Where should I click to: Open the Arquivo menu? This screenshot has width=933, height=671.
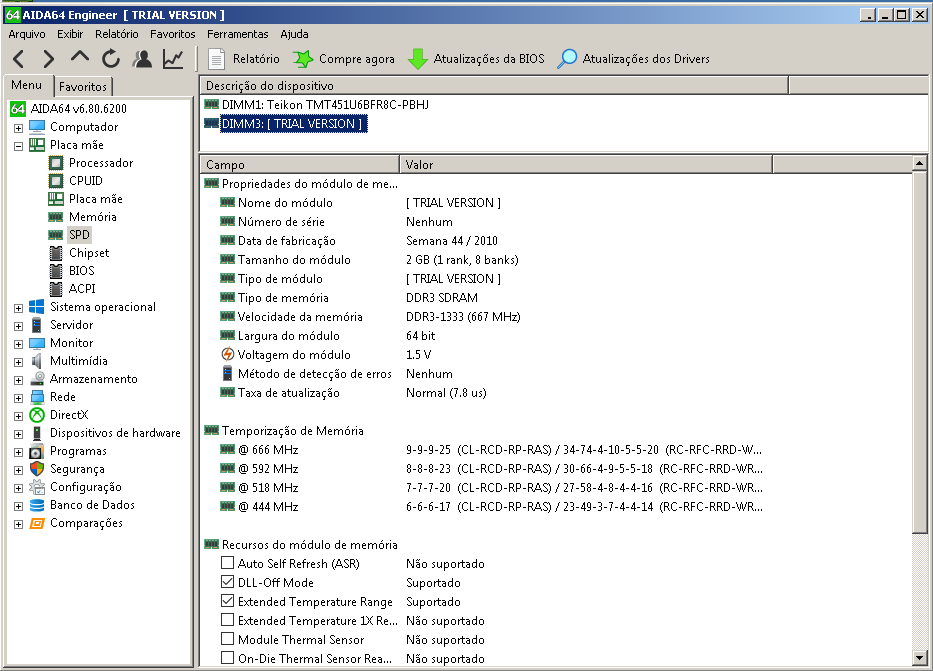coord(27,34)
